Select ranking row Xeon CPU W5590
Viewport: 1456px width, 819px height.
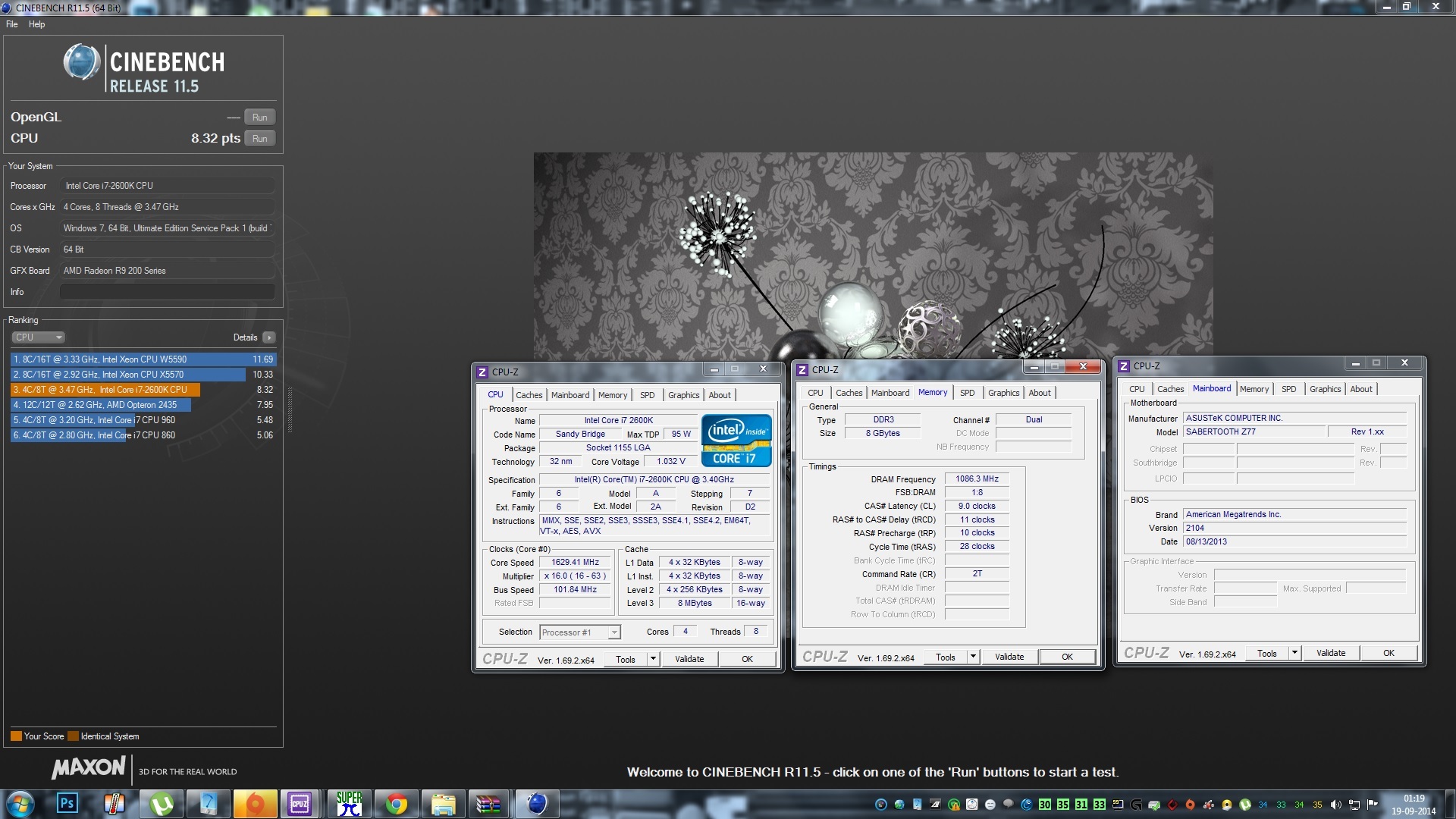(143, 359)
